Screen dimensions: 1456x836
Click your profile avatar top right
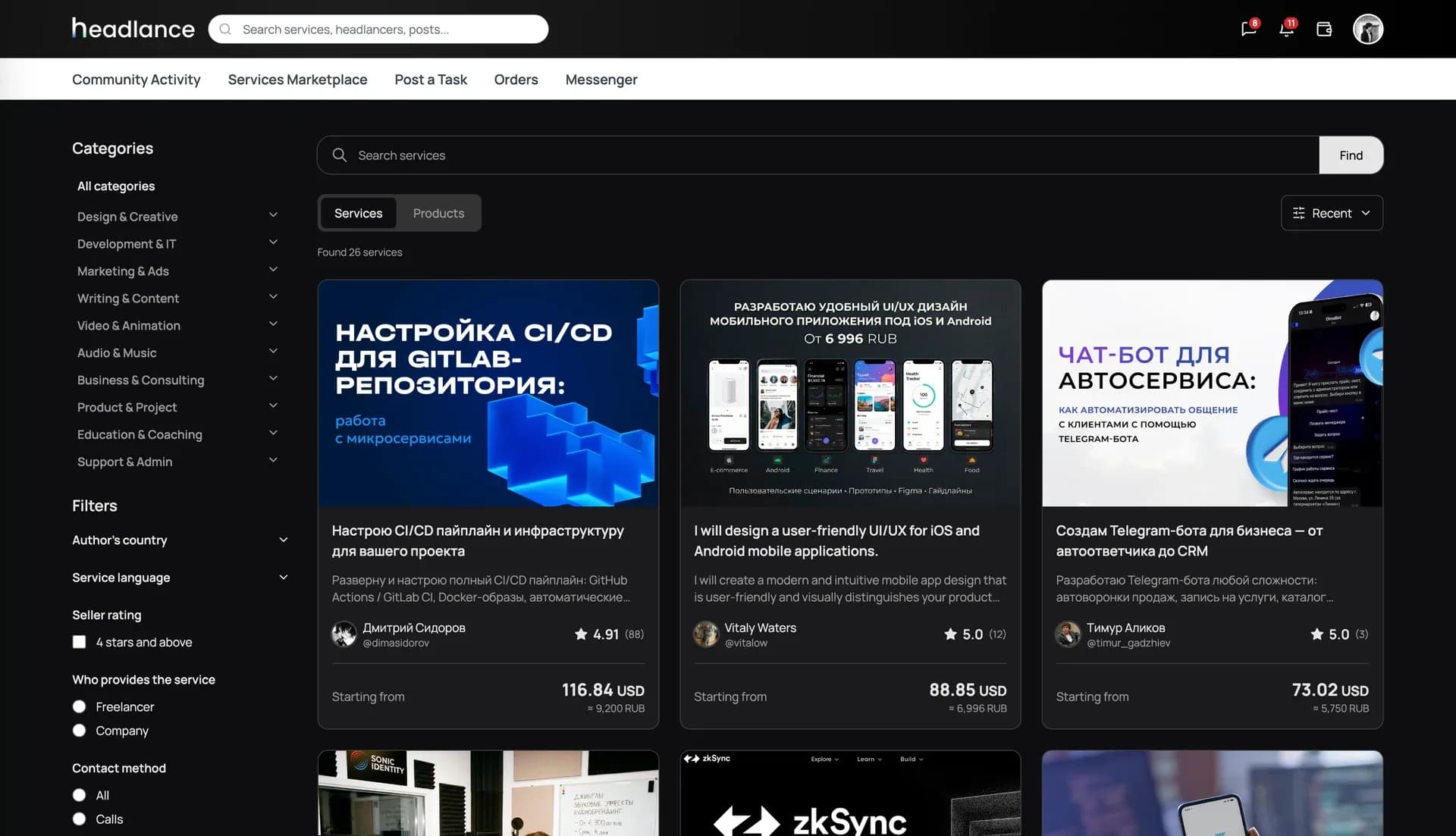[1368, 29]
